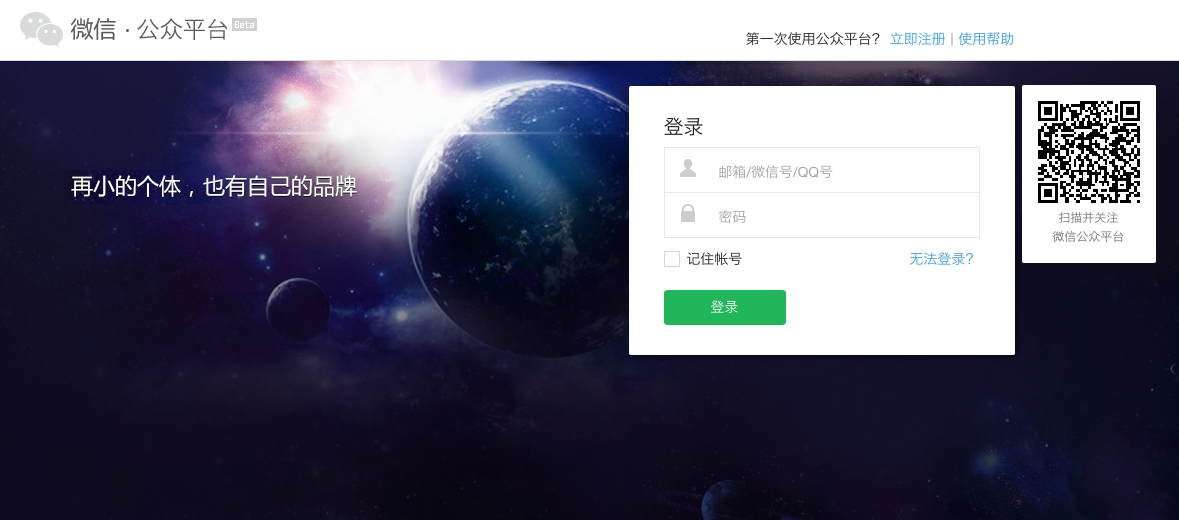Click the 登录 heading in the login panel
Image resolution: width=1179 pixels, height=520 pixels.
tap(683, 126)
